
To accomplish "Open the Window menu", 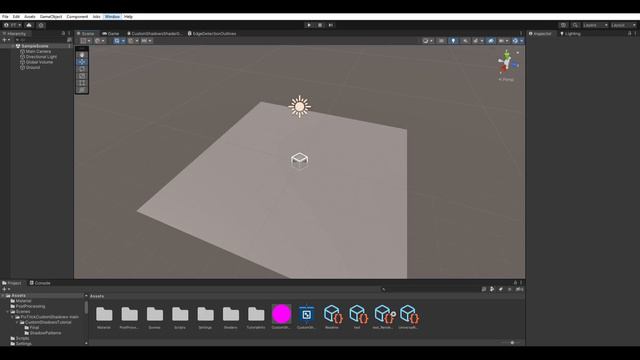I will coord(112,17).
